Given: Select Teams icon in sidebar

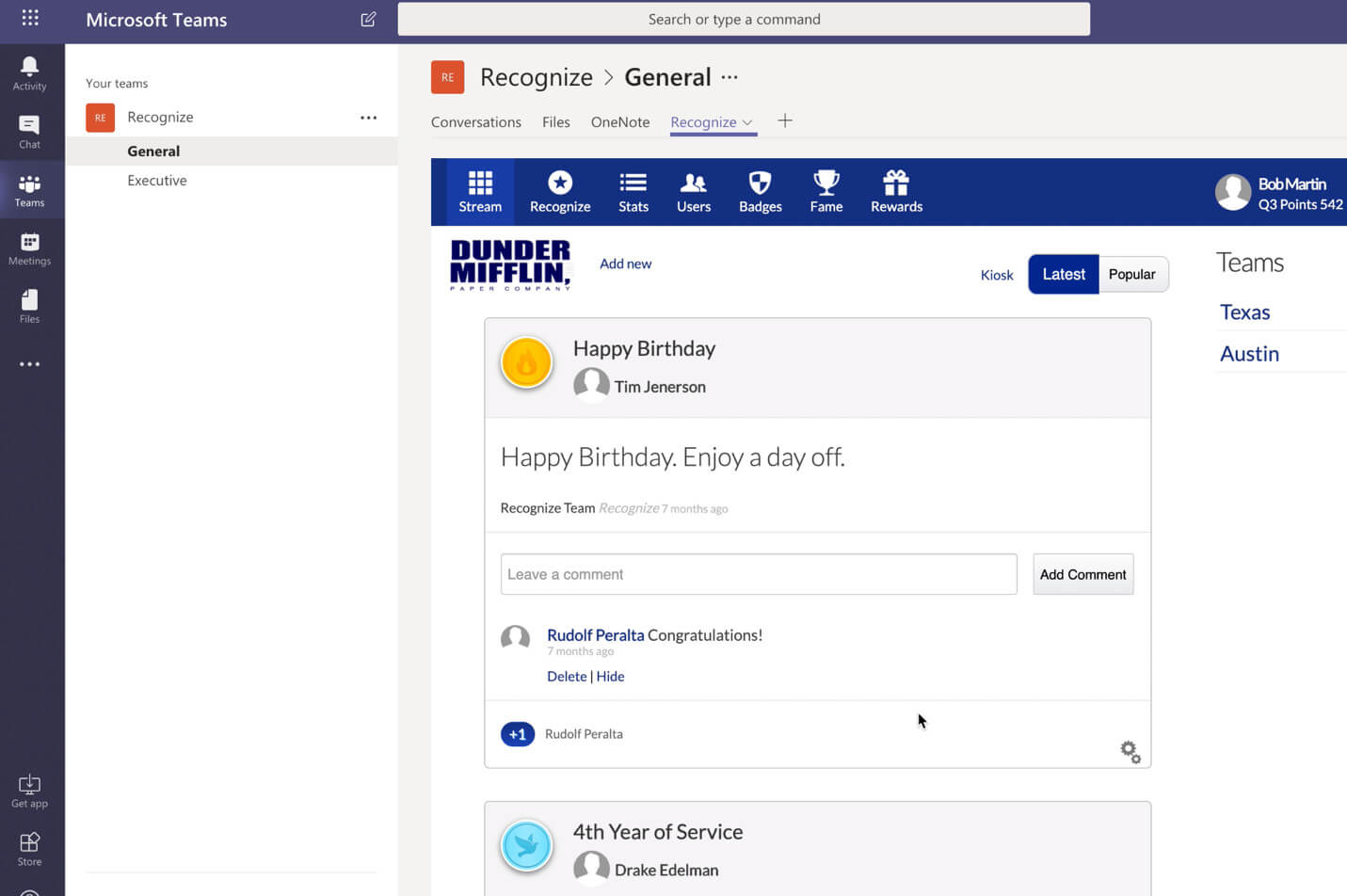Looking at the screenshot, I should click(x=29, y=190).
